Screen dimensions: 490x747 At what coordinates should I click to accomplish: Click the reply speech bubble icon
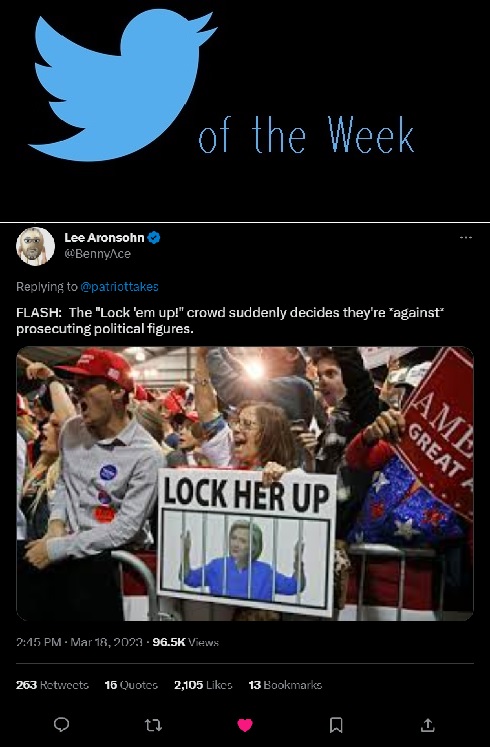[61, 725]
